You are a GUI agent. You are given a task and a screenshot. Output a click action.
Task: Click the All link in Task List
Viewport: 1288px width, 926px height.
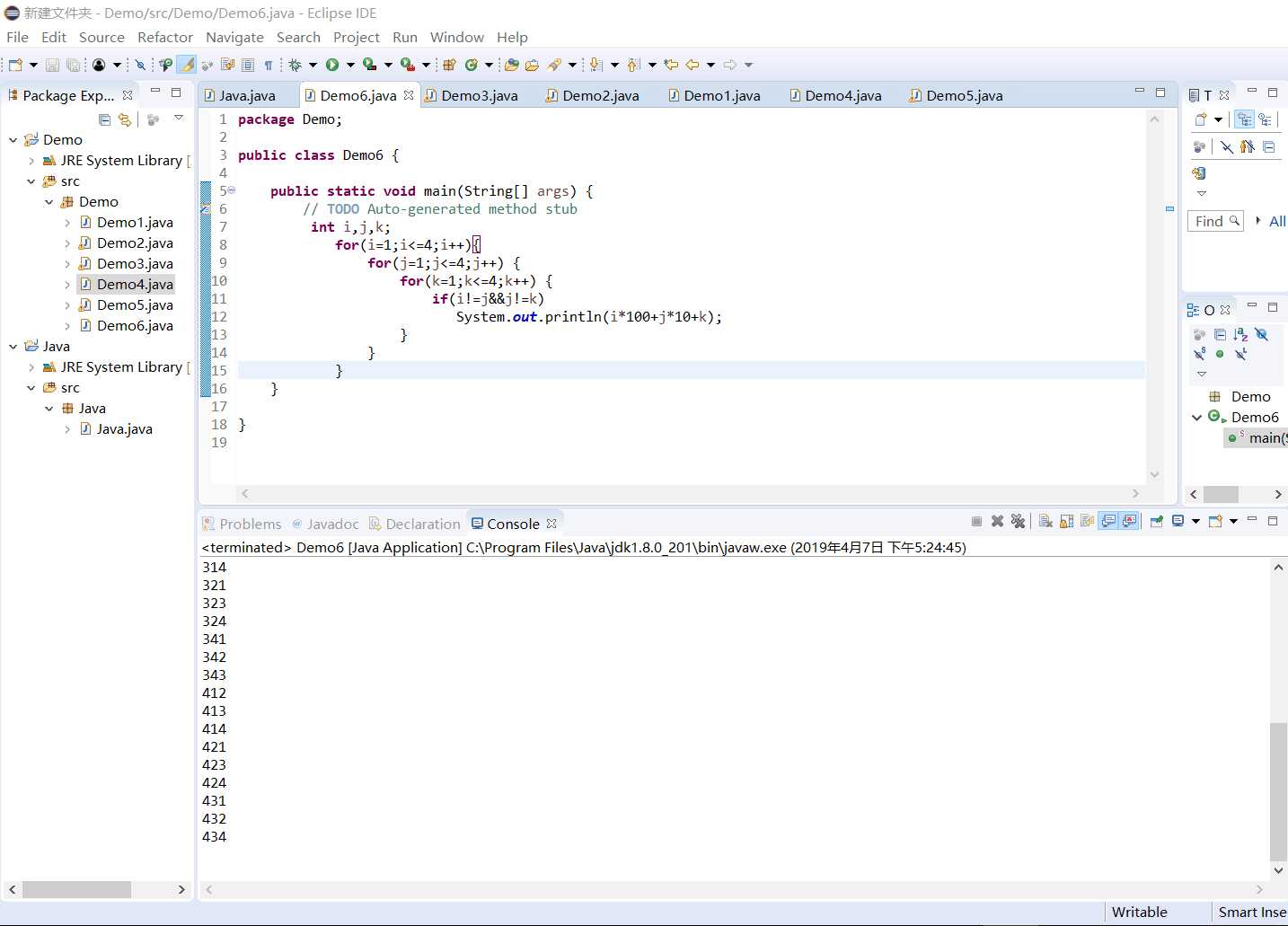point(1277,221)
